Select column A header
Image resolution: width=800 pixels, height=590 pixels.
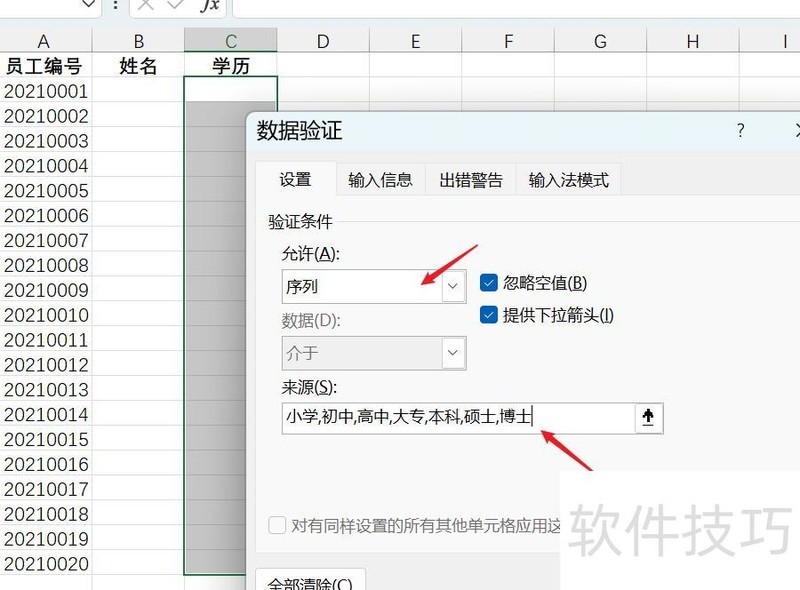pos(44,41)
